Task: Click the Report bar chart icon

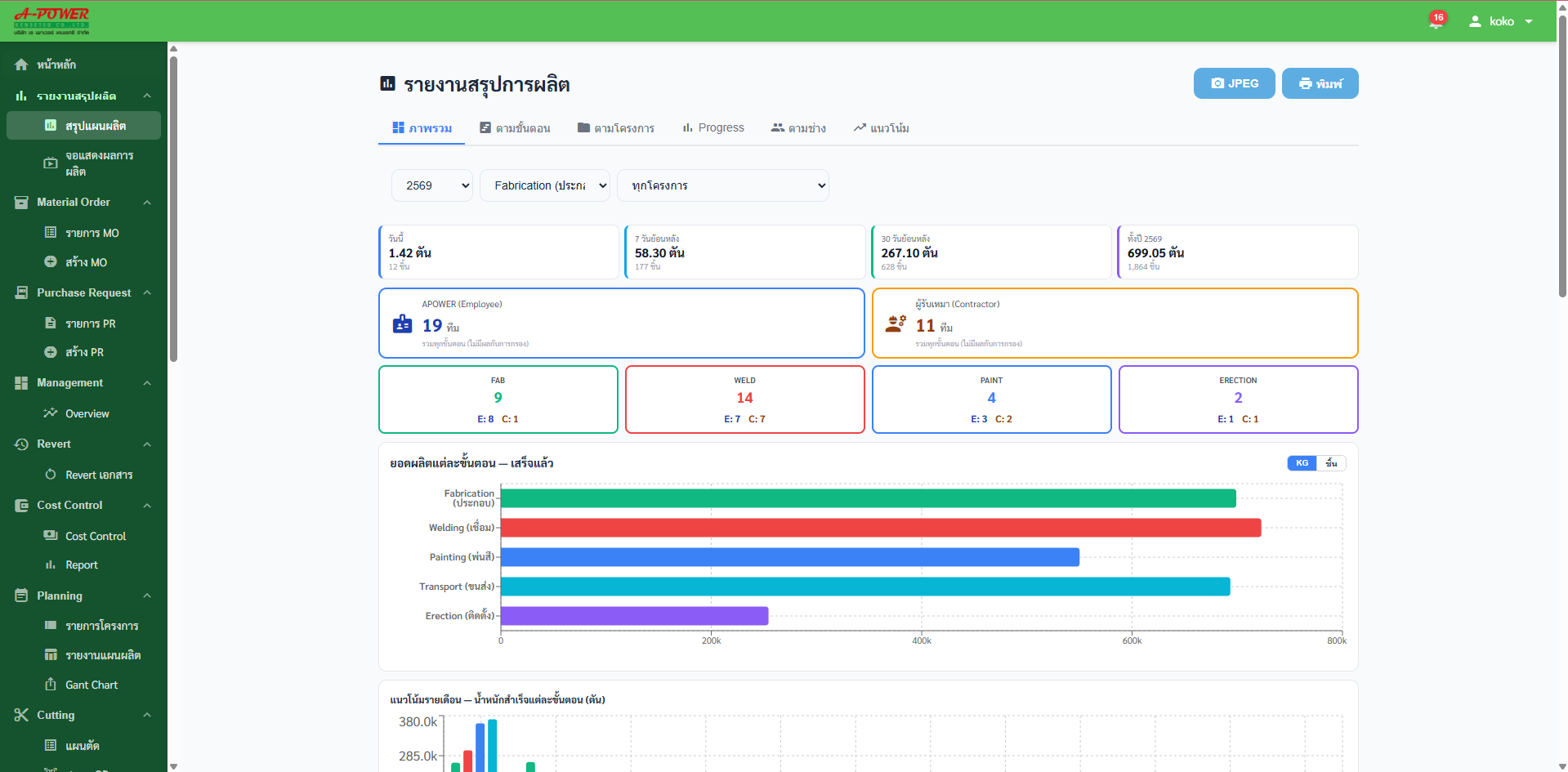Action: point(51,564)
